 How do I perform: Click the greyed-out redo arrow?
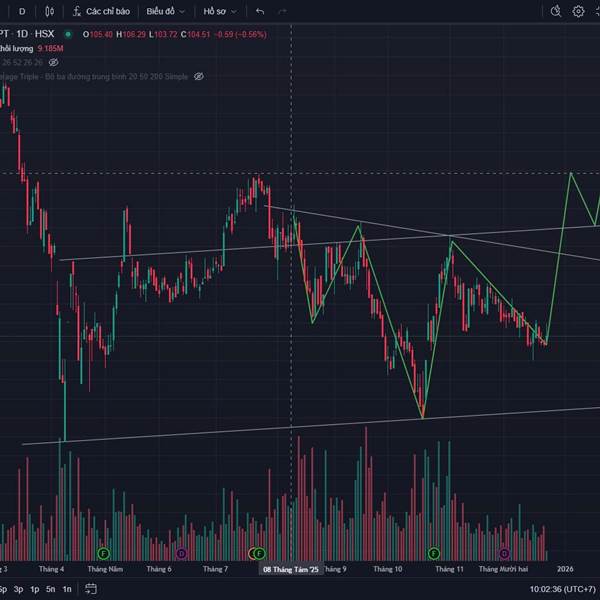click(282, 11)
